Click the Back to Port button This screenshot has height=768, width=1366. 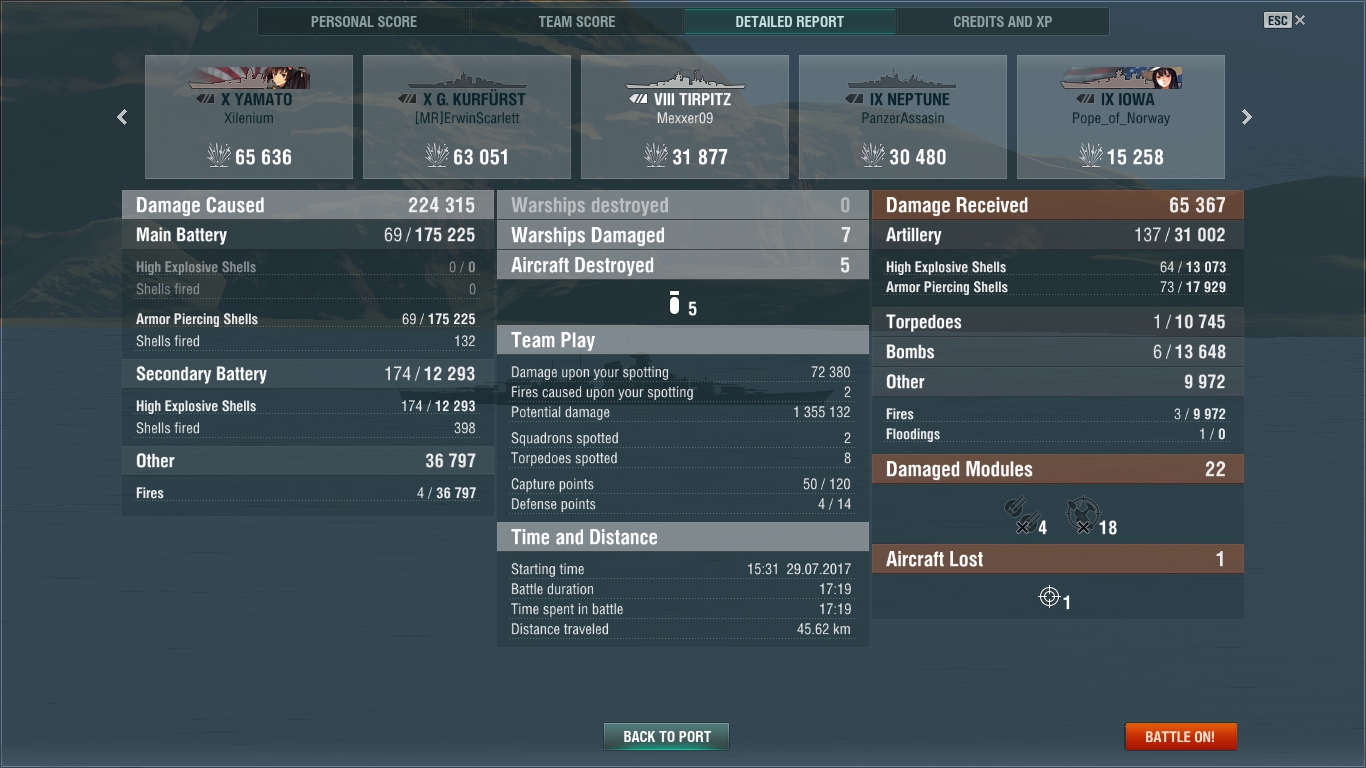tap(667, 737)
